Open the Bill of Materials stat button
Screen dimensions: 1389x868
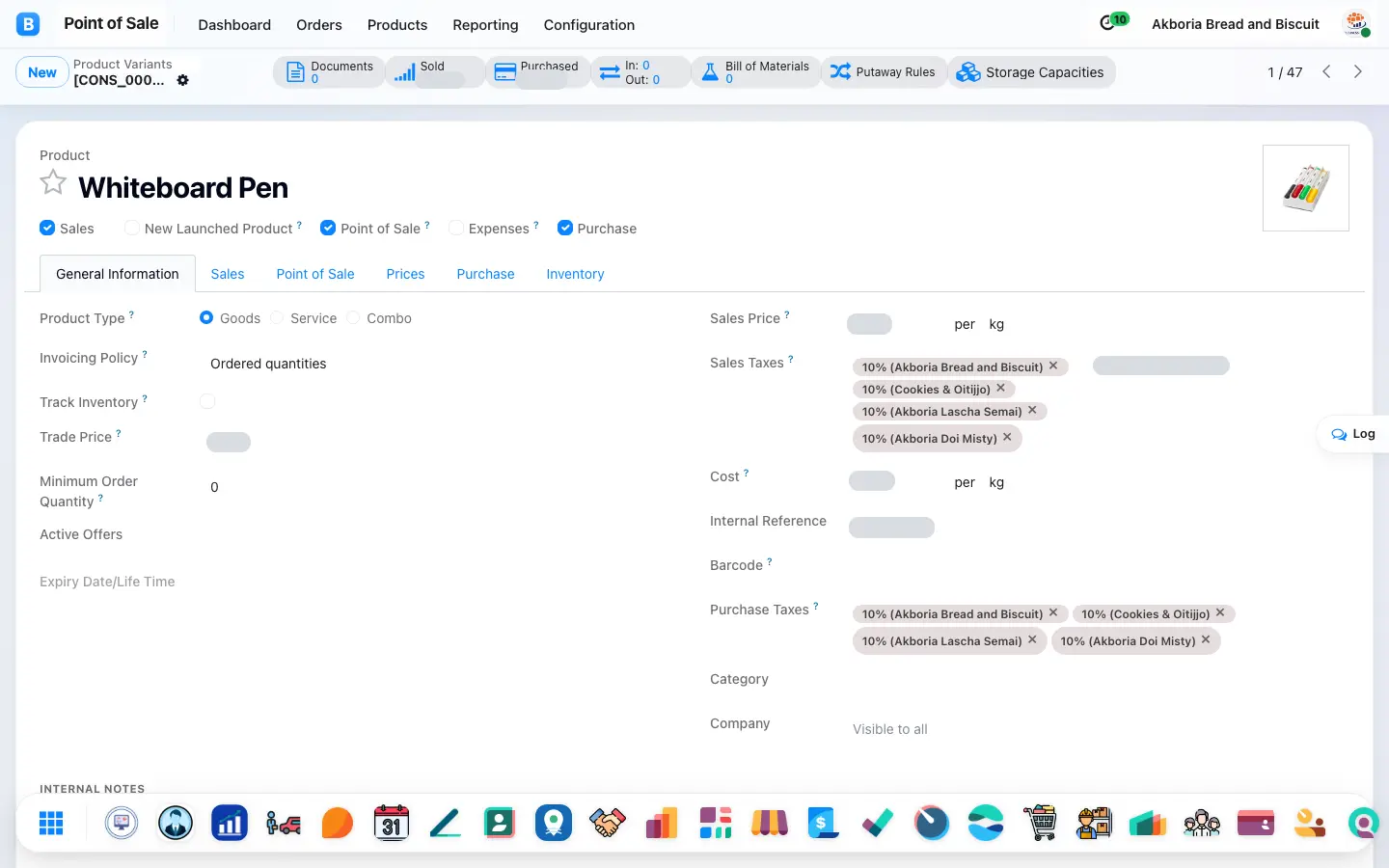click(x=755, y=72)
